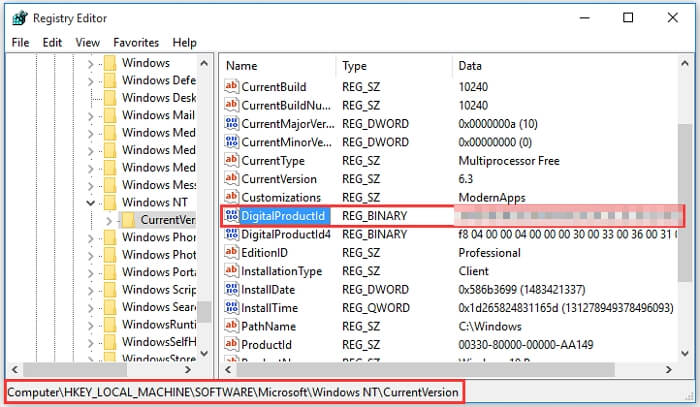
Task: Open the File menu
Action: pos(20,43)
